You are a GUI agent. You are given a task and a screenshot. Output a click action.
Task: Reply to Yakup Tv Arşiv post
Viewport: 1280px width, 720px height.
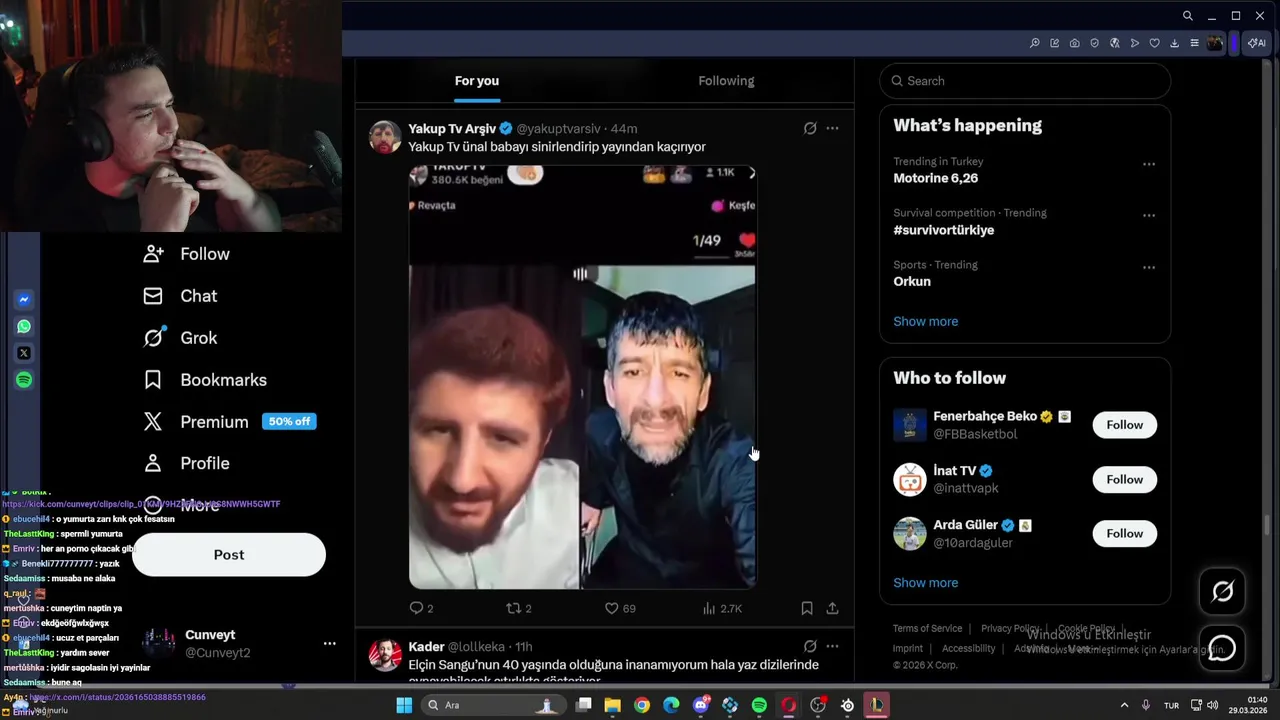[421, 608]
